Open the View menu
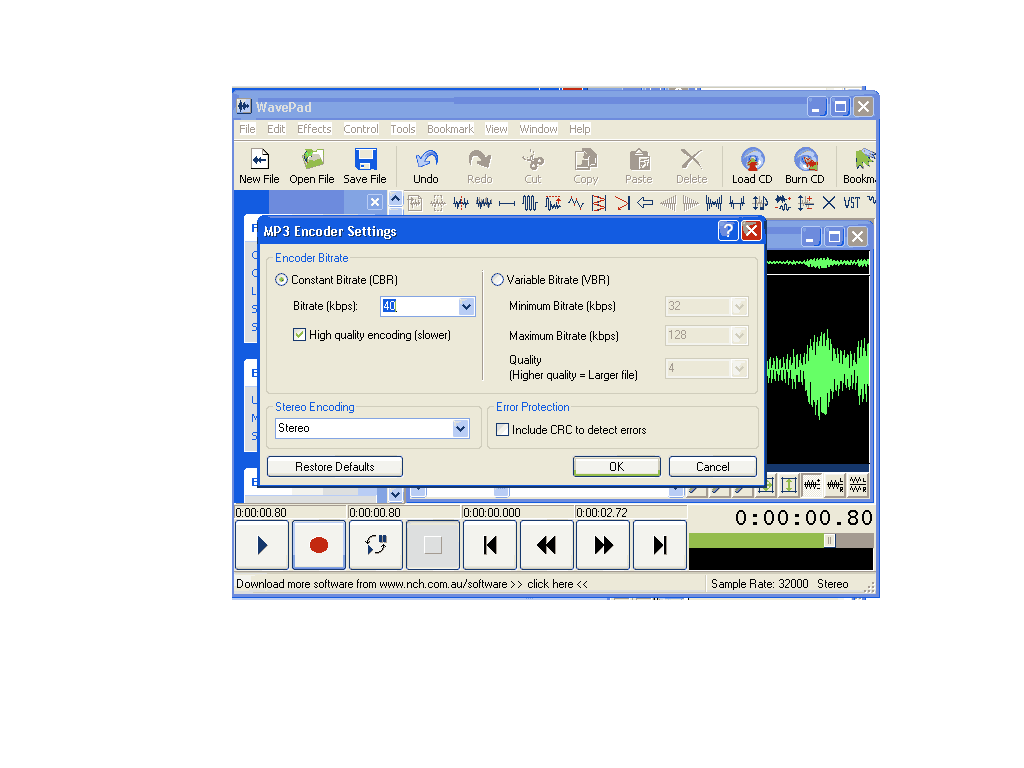The width and height of the screenshot is (1024, 768). click(x=496, y=129)
